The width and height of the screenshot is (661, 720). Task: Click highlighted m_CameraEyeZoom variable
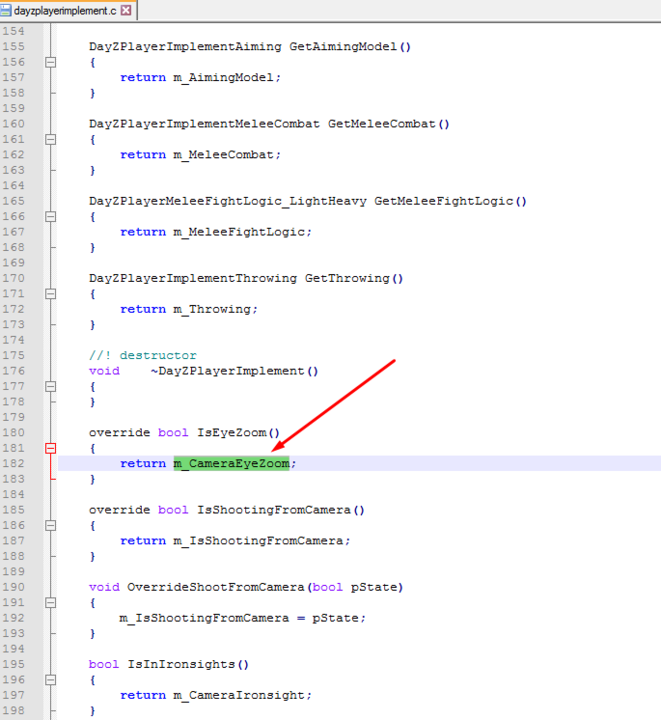click(x=231, y=463)
